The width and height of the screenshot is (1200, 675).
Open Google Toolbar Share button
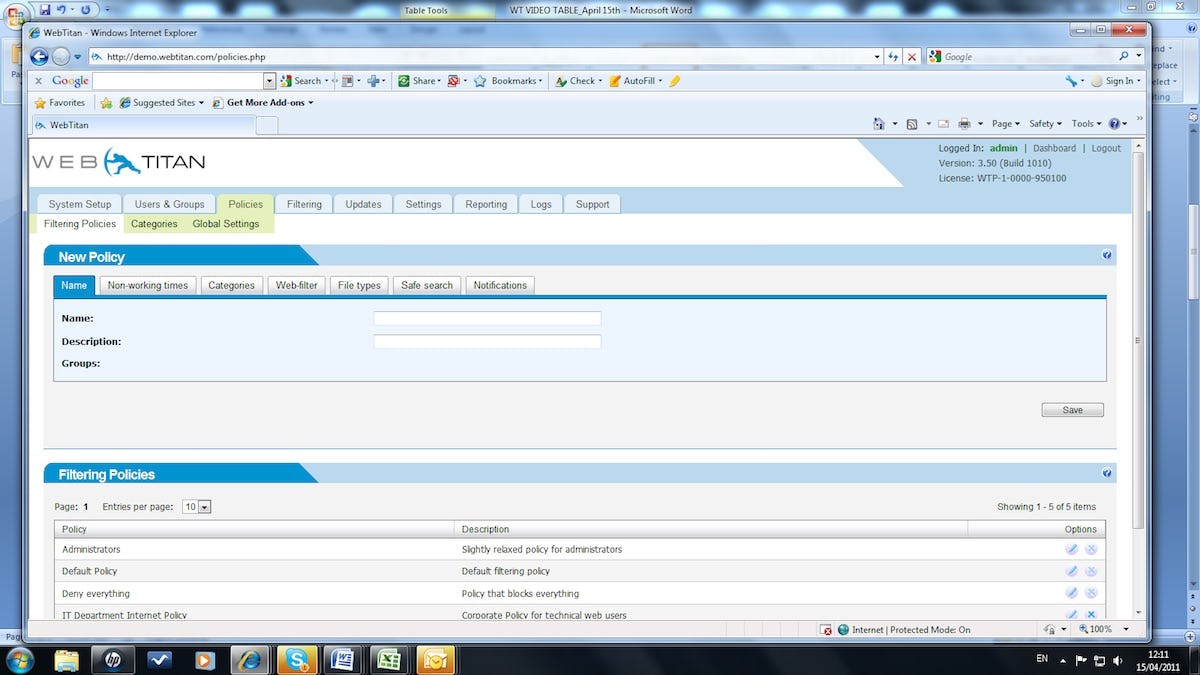pyautogui.click(x=420, y=81)
